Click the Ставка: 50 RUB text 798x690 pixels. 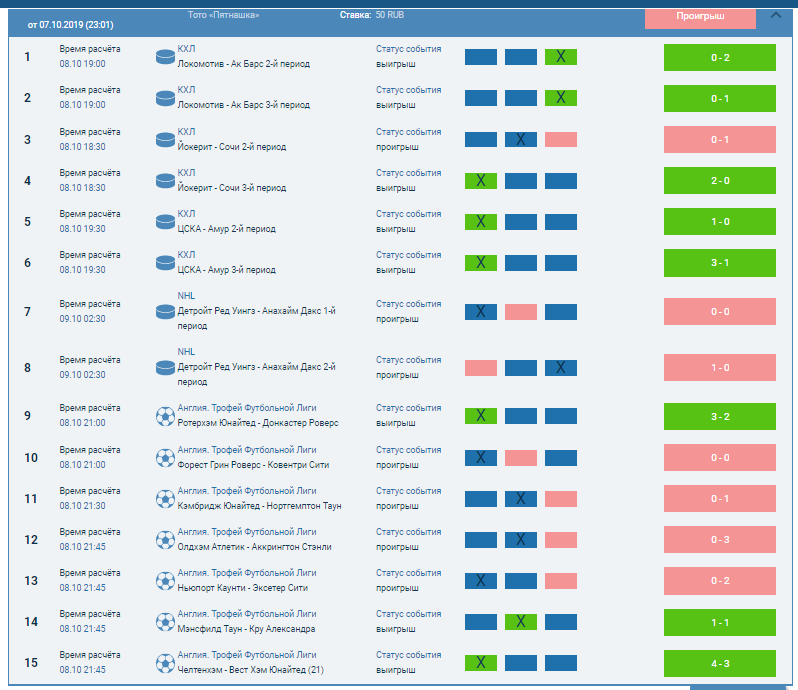click(372, 15)
